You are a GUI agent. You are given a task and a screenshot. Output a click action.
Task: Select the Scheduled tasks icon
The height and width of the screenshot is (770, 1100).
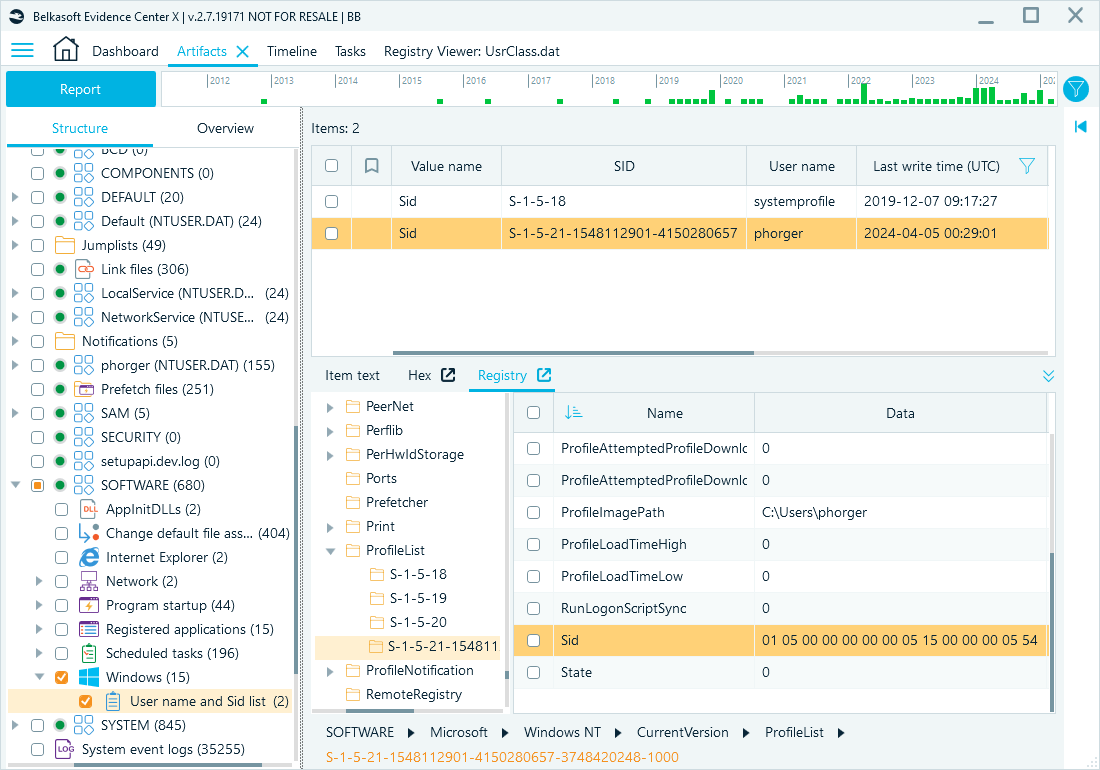[89, 654]
